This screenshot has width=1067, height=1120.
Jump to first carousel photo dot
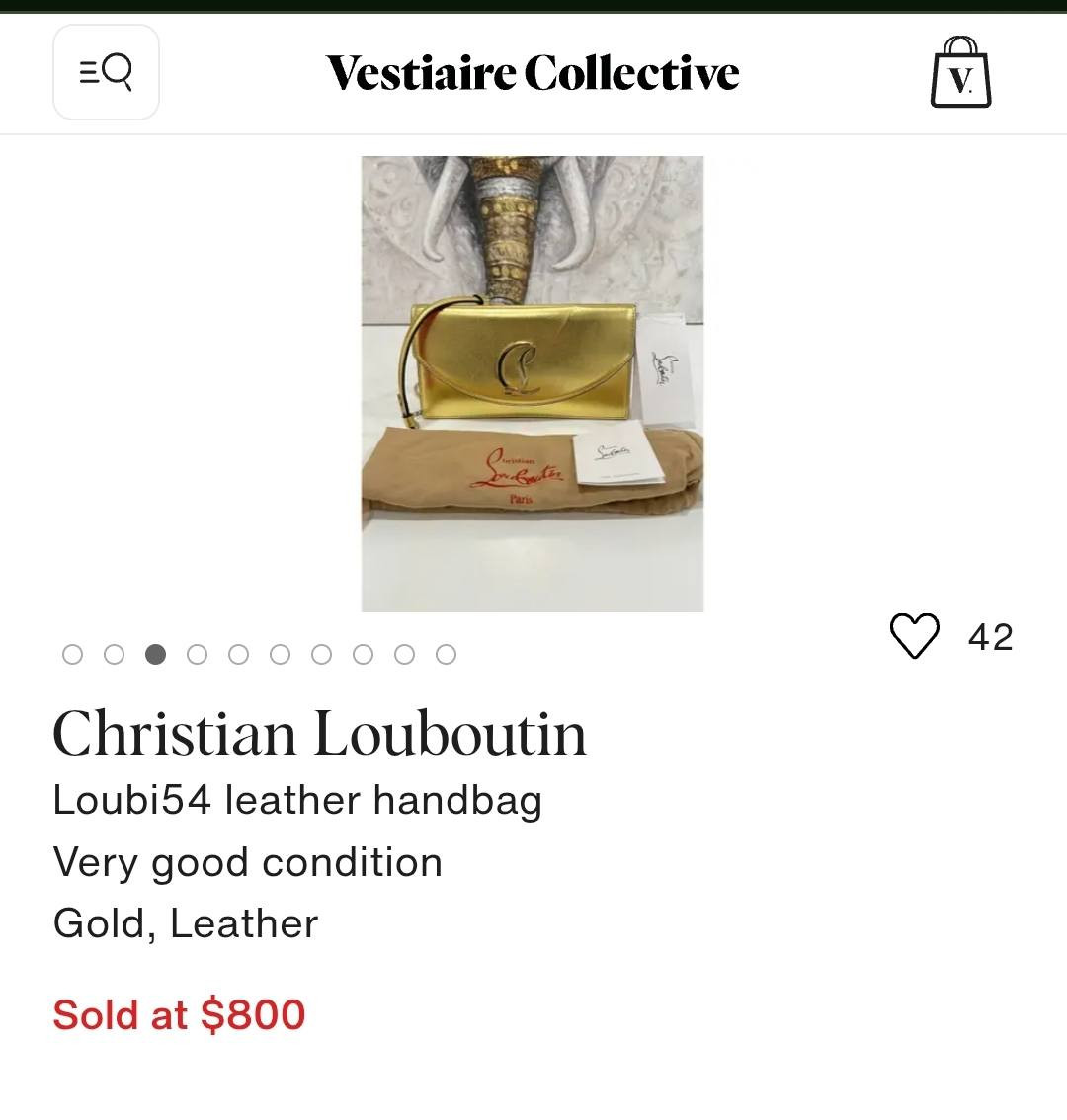click(72, 654)
